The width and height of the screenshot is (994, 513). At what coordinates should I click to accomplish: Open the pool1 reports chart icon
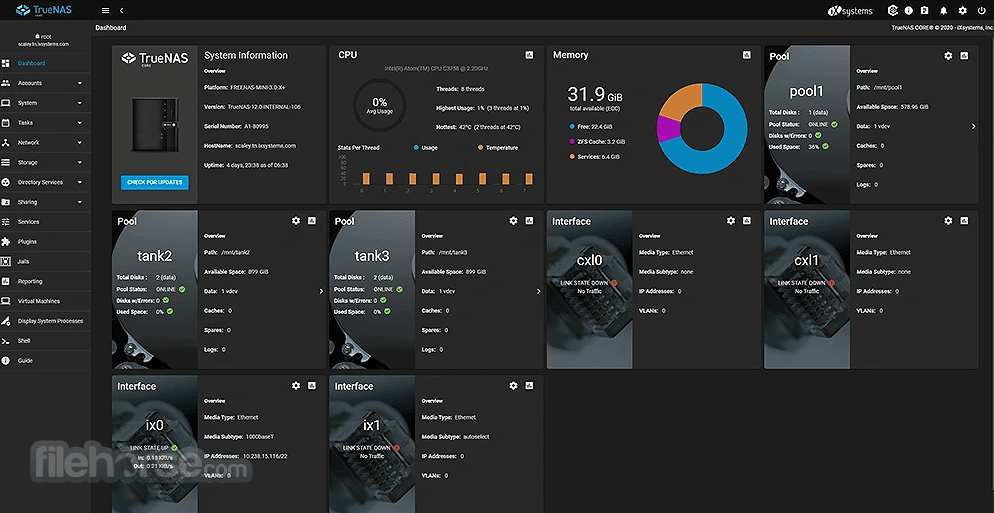964,56
